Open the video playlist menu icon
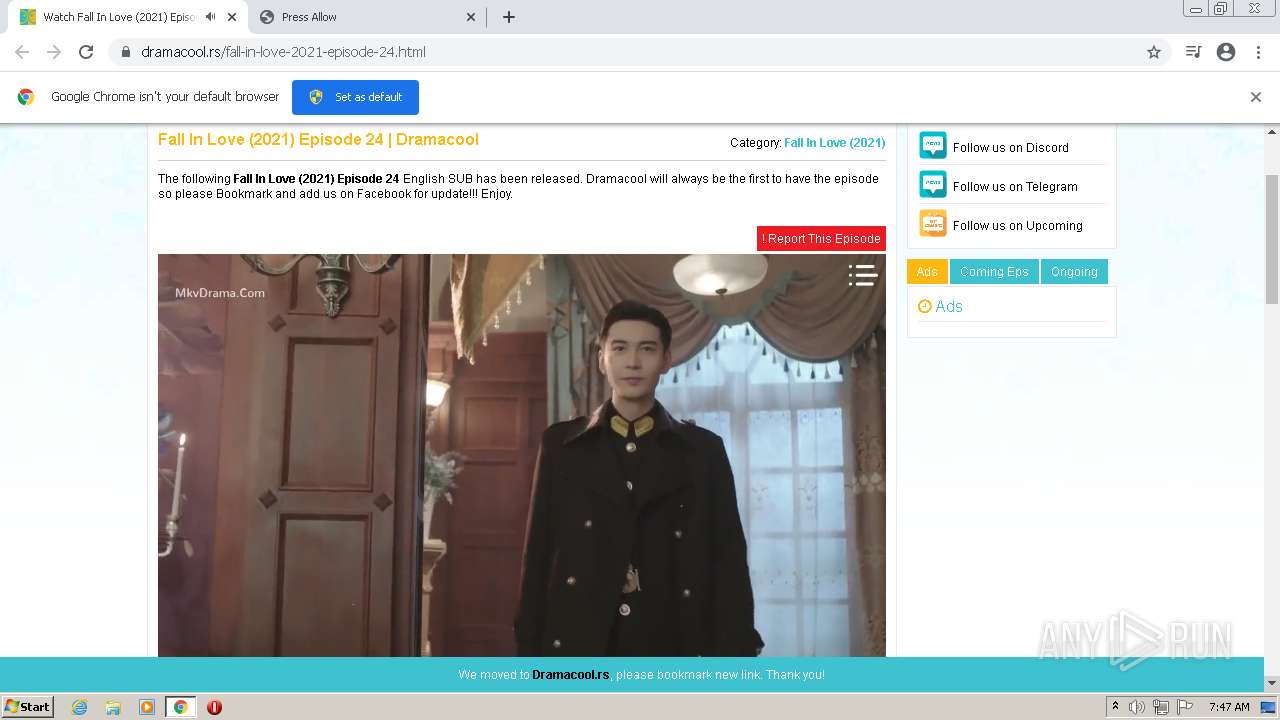This screenshot has height=720, width=1280. [x=863, y=275]
